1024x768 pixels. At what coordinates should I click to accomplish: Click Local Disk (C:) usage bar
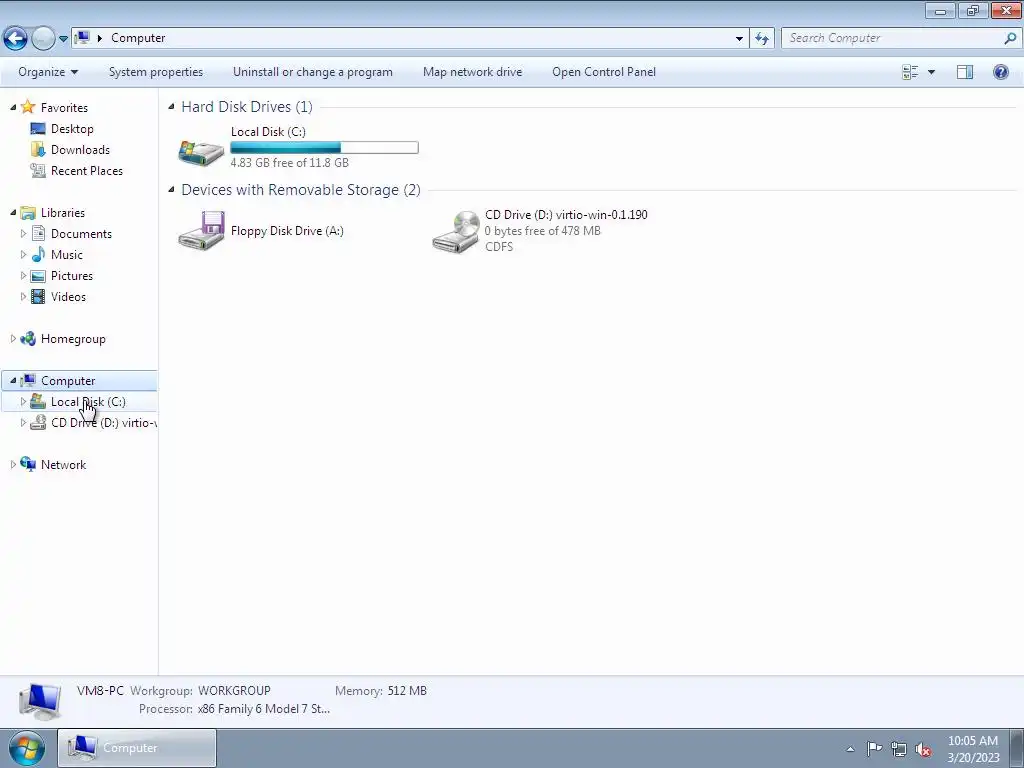(324, 148)
